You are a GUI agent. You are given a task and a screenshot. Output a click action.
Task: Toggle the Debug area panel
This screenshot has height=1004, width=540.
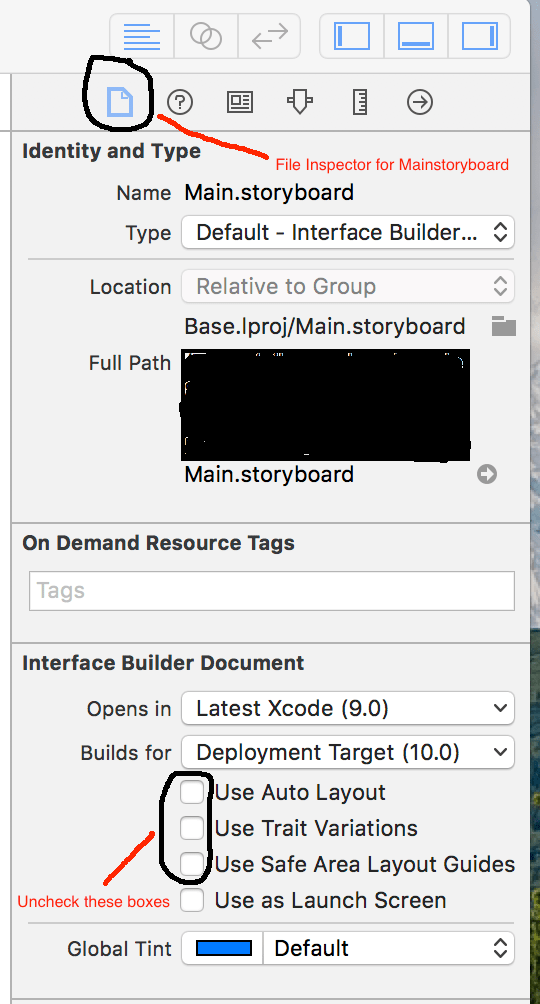point(416,36)
